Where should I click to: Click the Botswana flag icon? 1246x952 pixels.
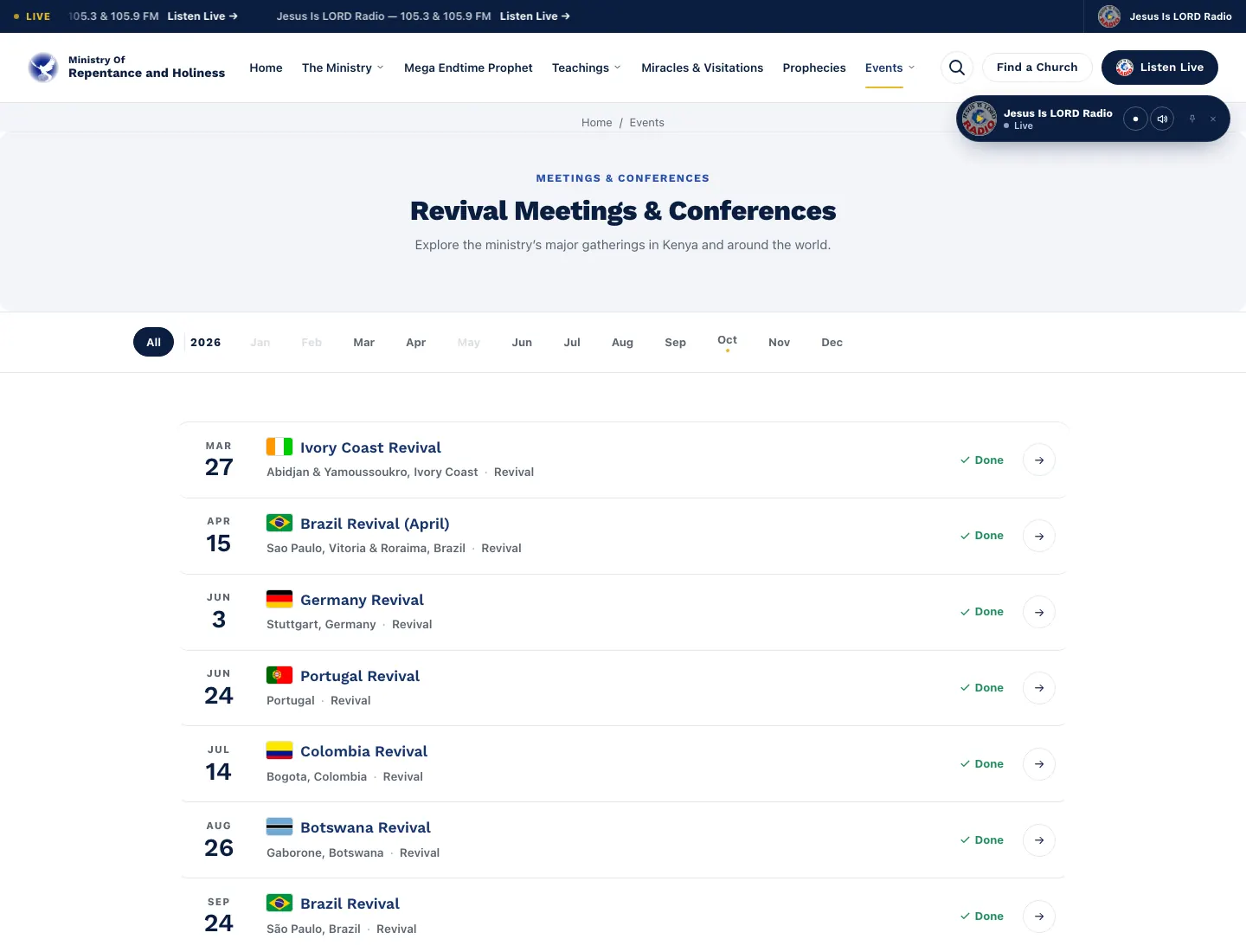pos(279,827)
